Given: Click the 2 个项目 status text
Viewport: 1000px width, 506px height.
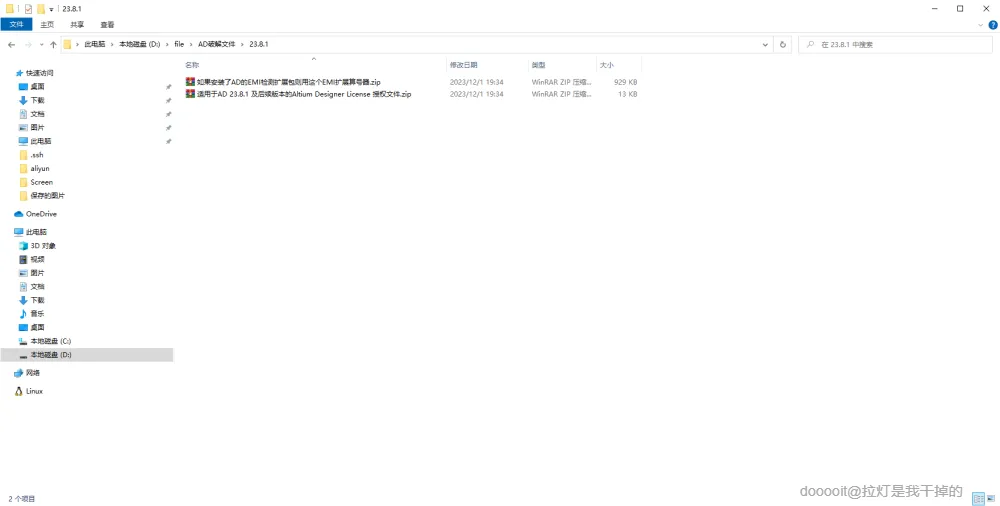Looking at the screenshot, I should tap(22, 499).
